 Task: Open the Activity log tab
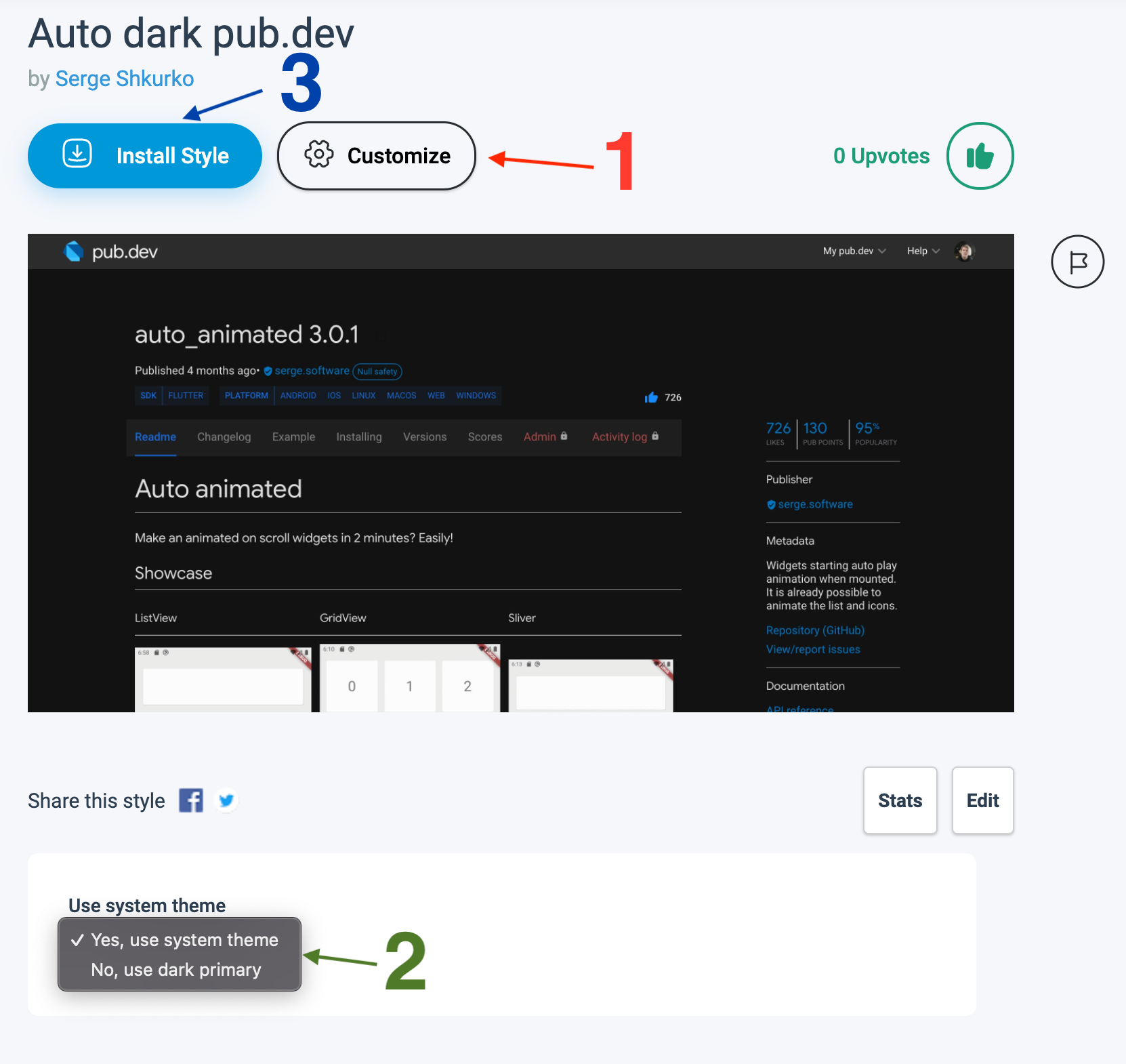tap(625, 437)
